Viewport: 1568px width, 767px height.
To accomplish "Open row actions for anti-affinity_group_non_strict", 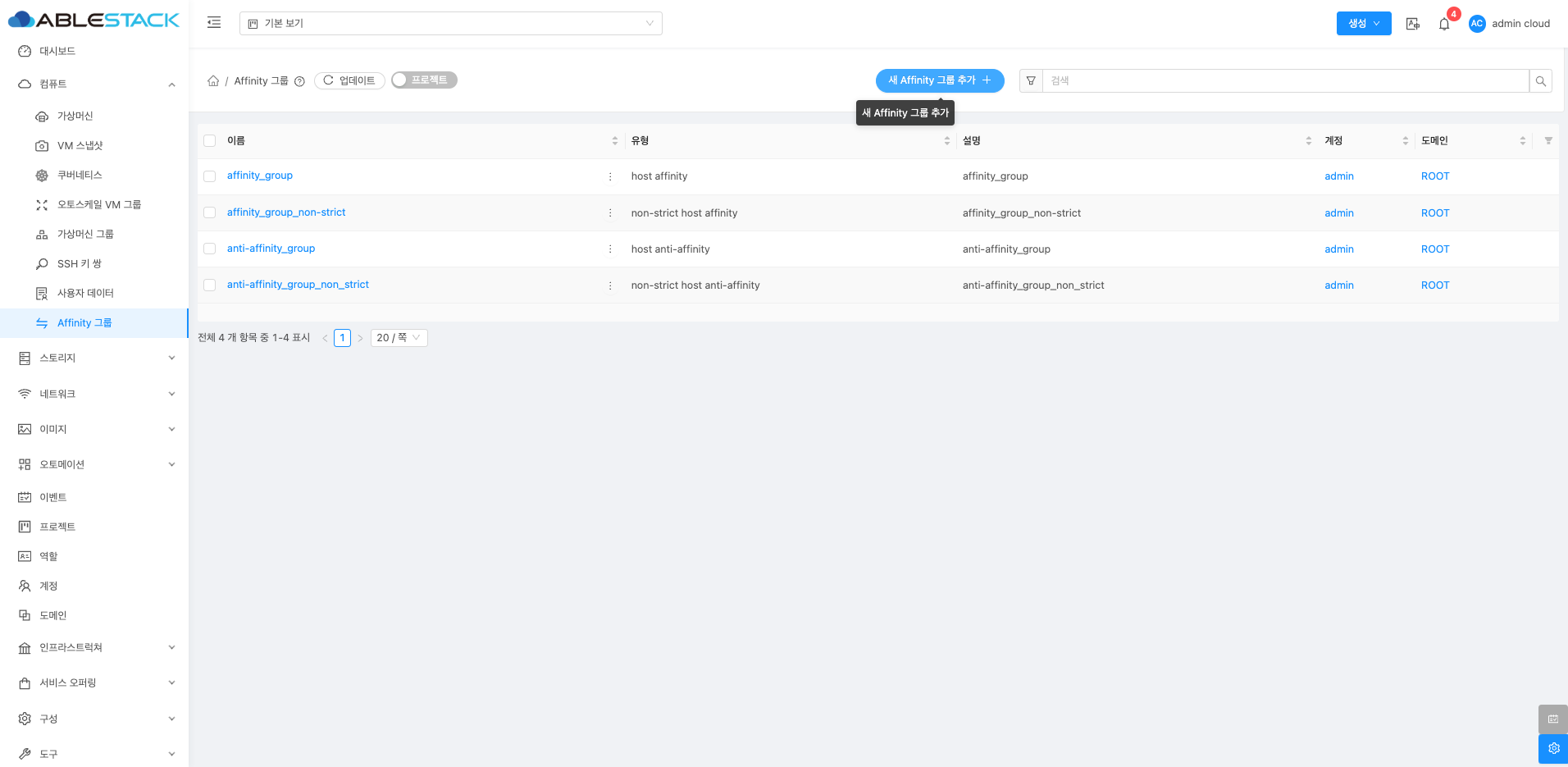I will (610, 285).
